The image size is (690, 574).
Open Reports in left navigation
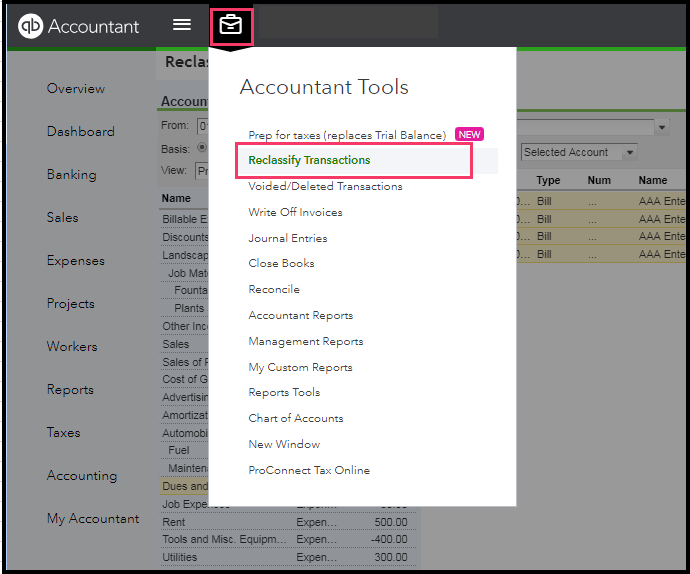tap(70, 390)
